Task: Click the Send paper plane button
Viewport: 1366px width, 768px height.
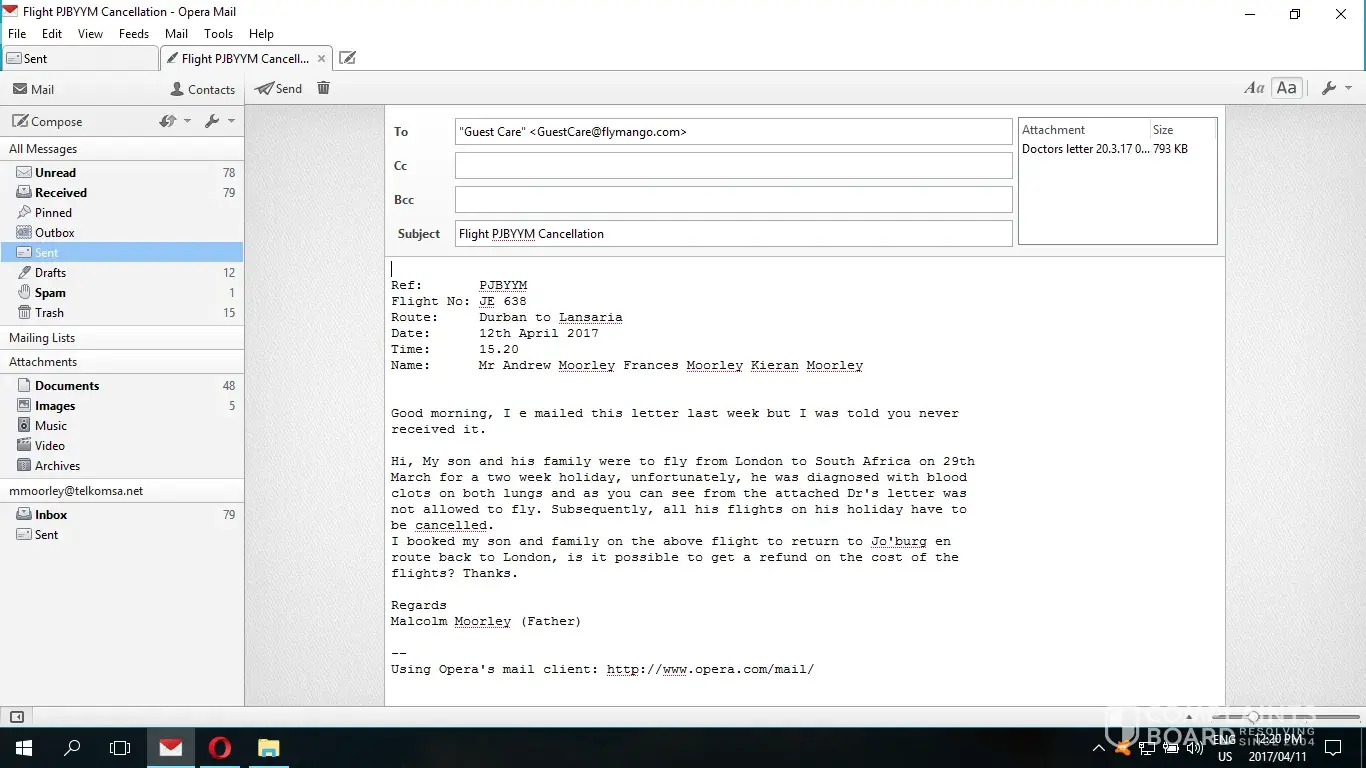Action: (x=278, y=88)
